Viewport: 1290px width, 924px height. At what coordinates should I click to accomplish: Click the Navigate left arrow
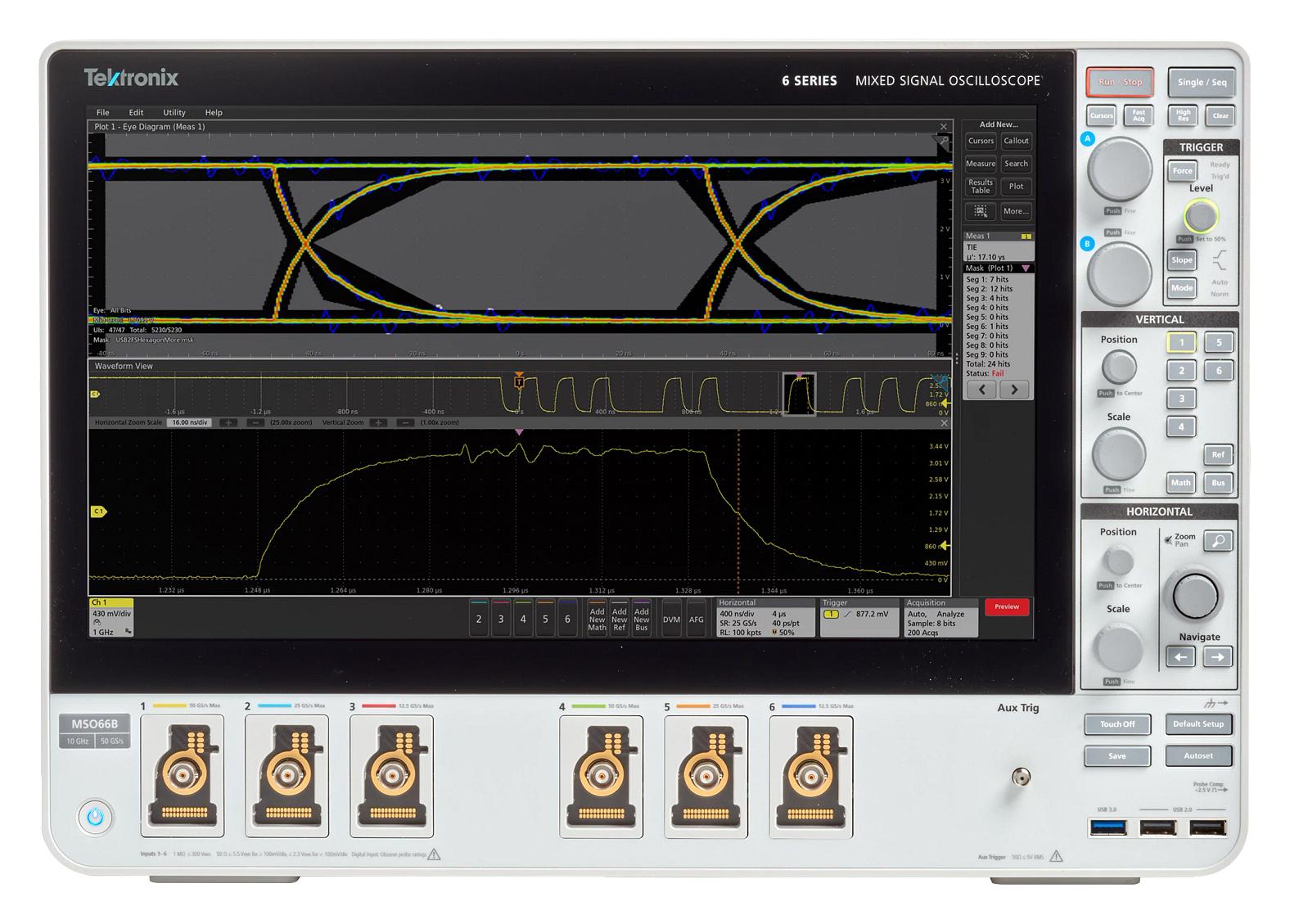pos(1180,656)
